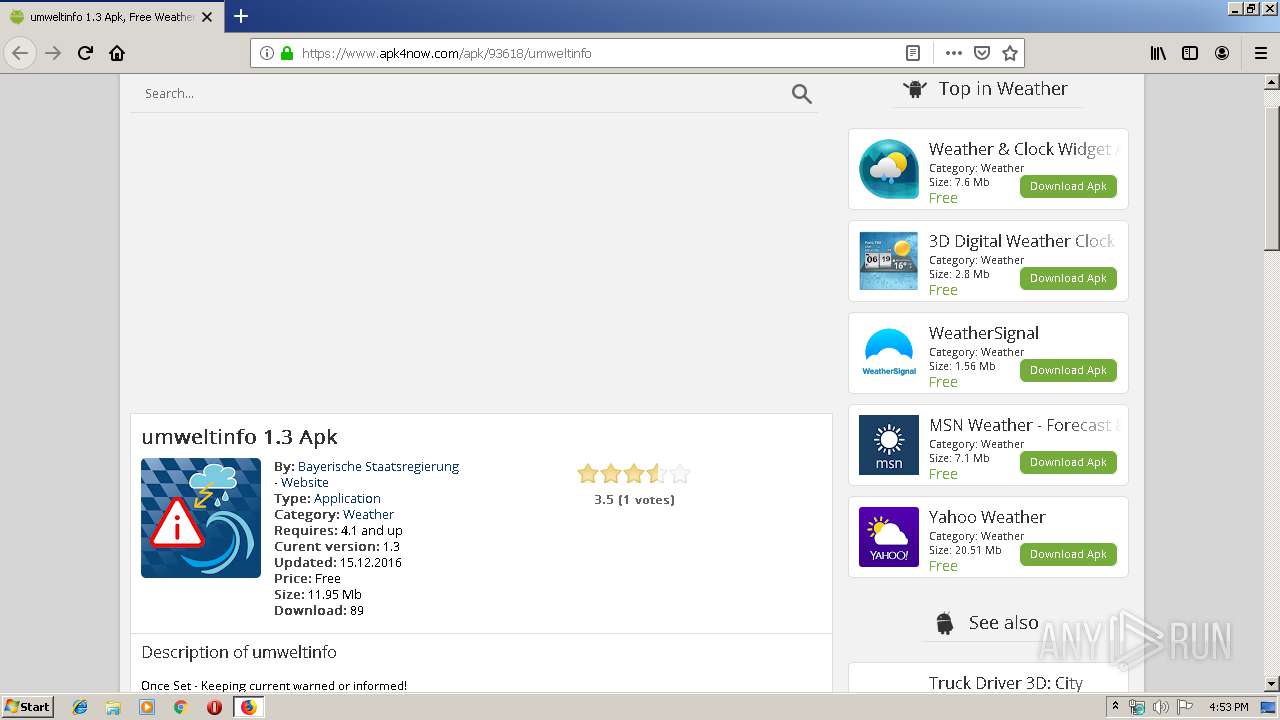This screenshot has height=720, width=1280.
Task: Reload the current page
Action: [85, 53]
